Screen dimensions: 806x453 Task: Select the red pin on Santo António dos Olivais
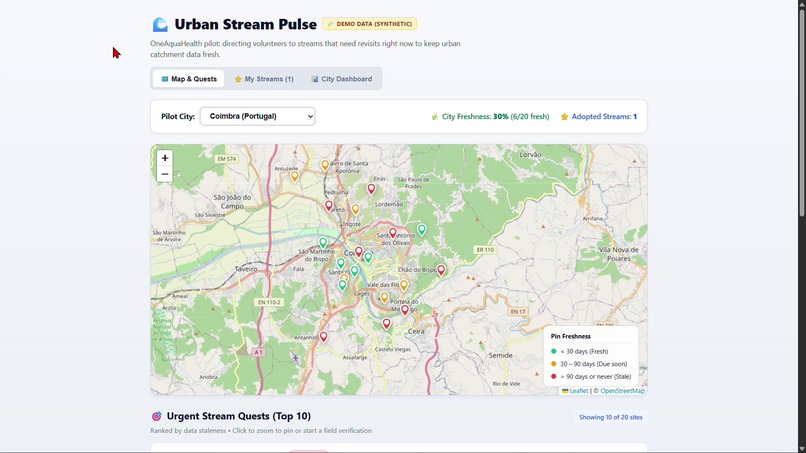[393, 233]
